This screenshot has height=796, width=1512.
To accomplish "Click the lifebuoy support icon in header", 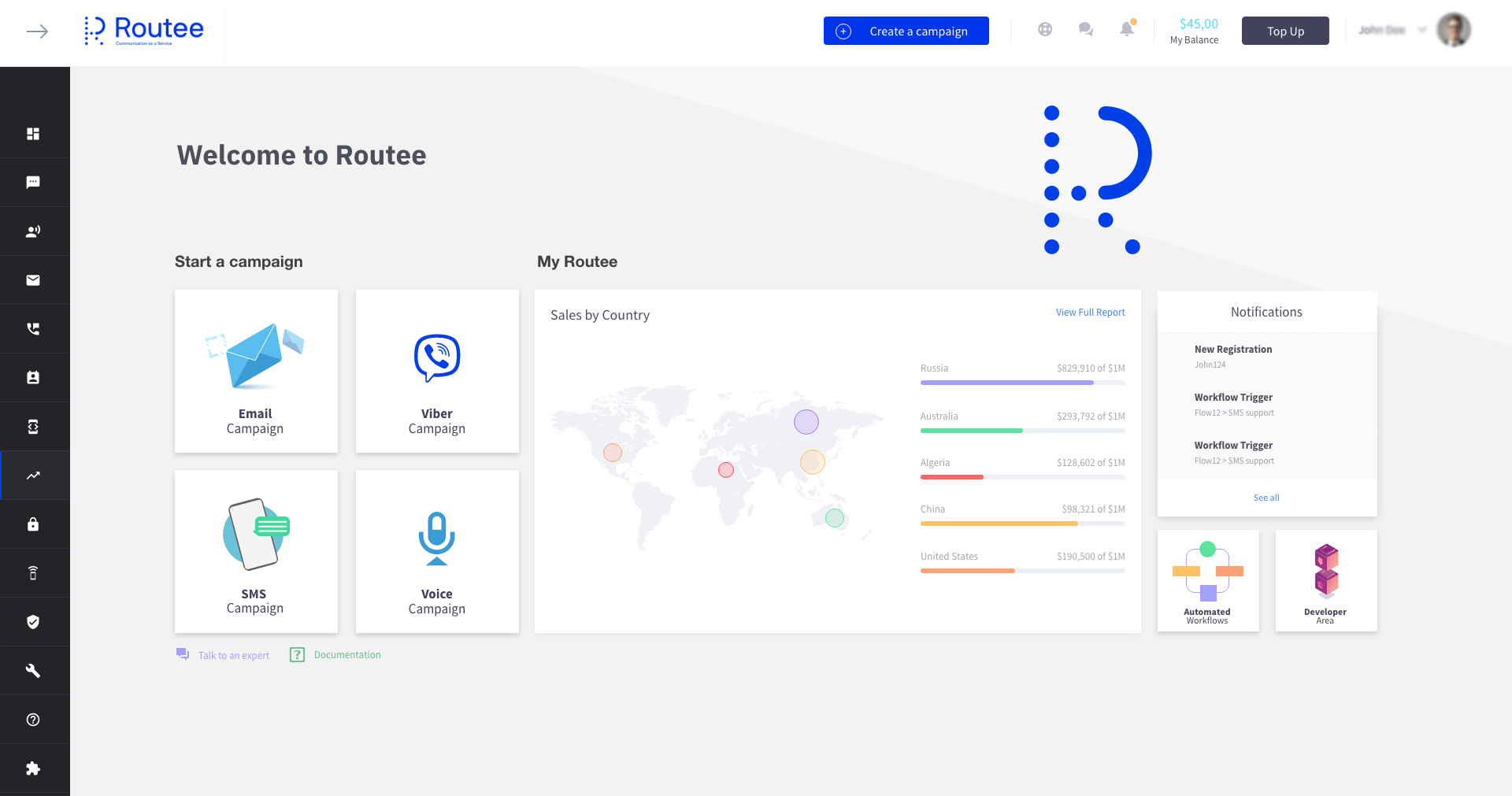I will click(x=1045, y=30).
